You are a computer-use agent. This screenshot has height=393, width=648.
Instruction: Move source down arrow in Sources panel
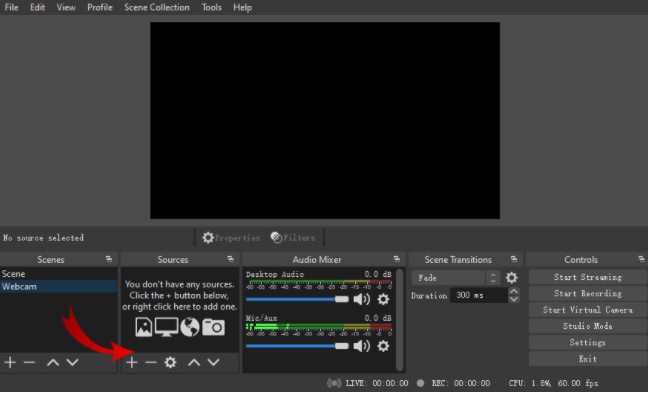(213, 362)
